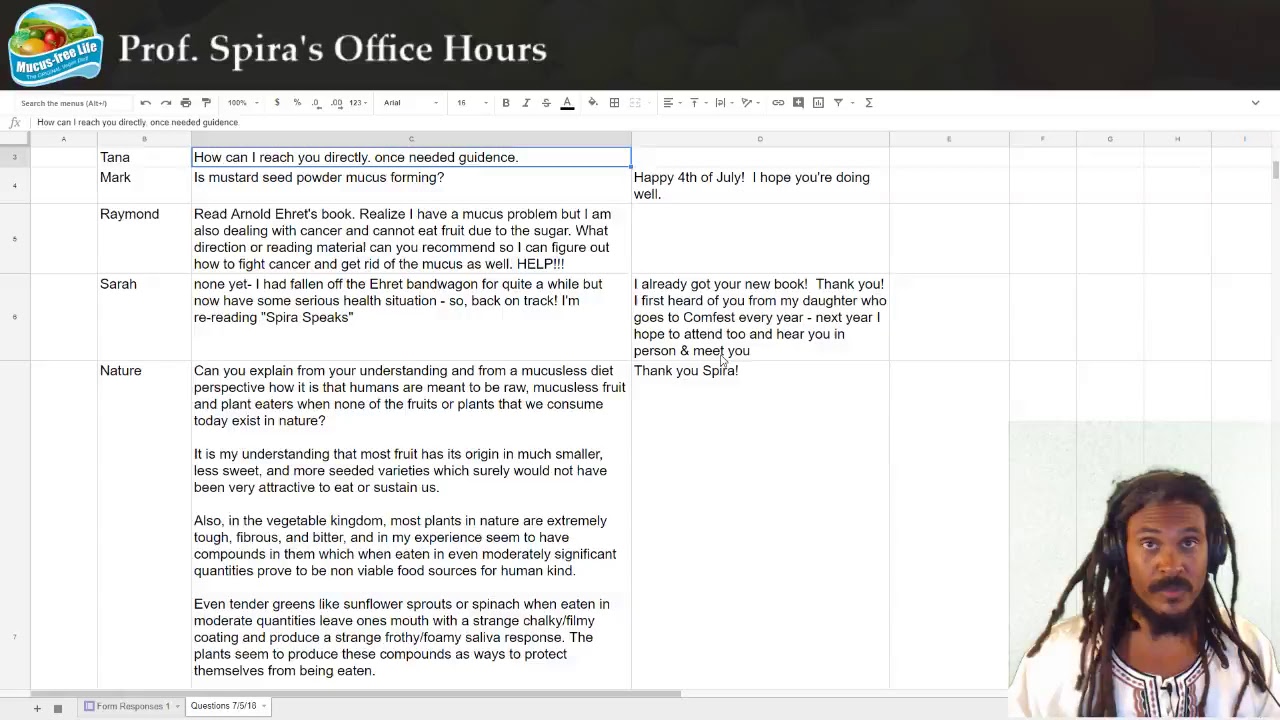
Task: Toggle bold formatting
Action: (506, 103)
